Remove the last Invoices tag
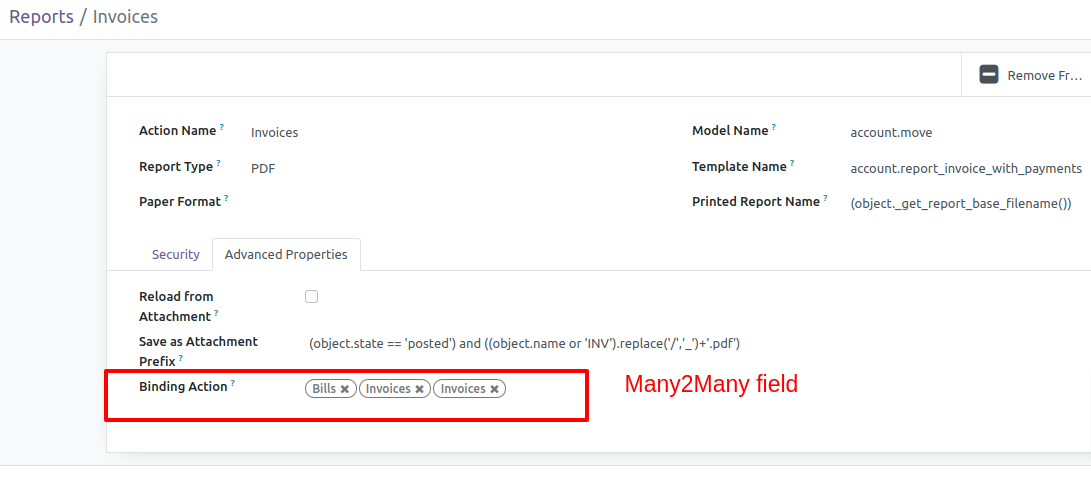 494,389
